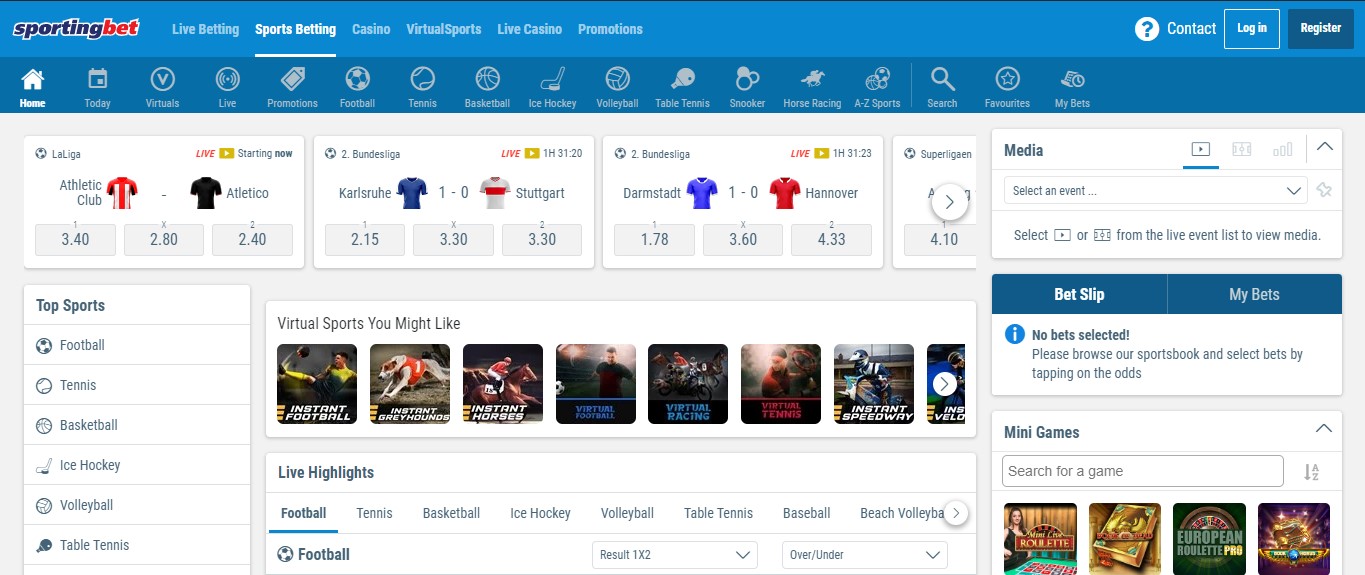The width and height of the screenshot is (1365, 575).
Task: Click the Log in button
Action: (1251, 29)
